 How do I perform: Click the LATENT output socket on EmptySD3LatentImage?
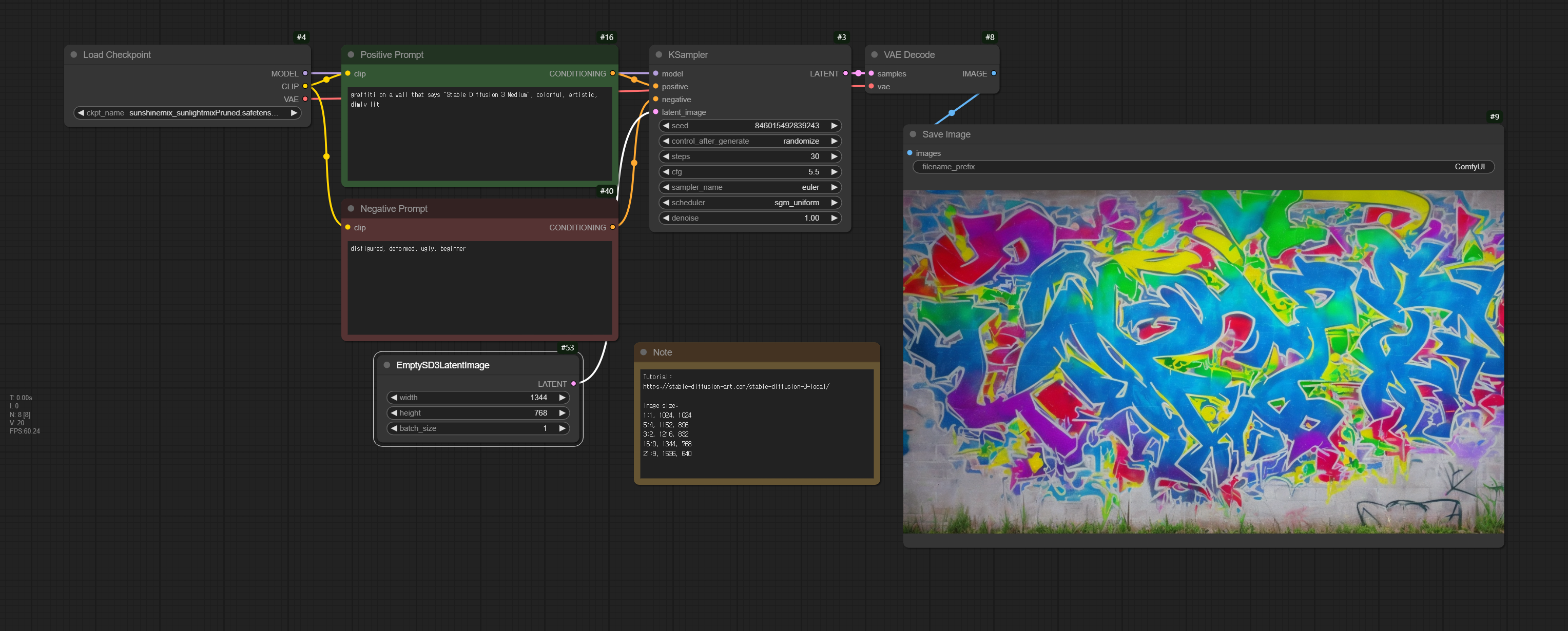click(573, 384)
